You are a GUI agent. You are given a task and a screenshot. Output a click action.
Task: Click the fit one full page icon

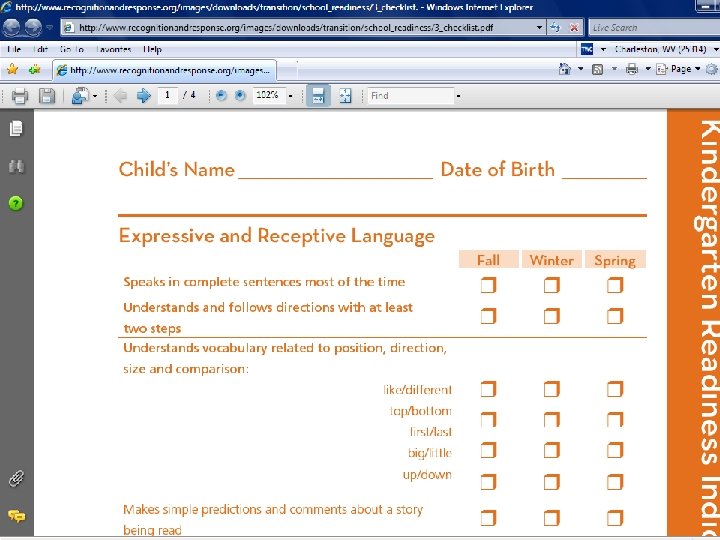tap(345, 96)
